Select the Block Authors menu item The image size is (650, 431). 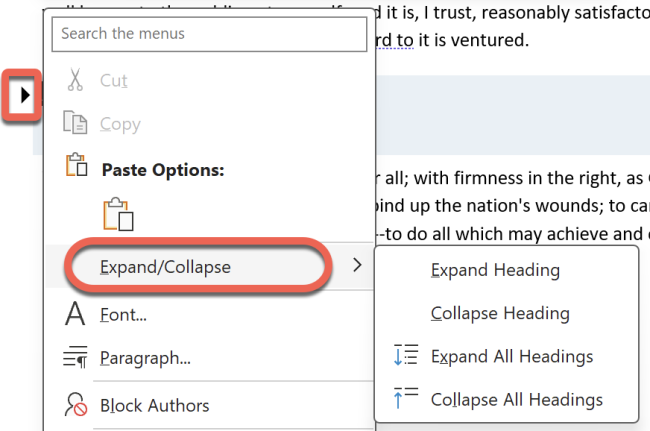coord(154,405)
